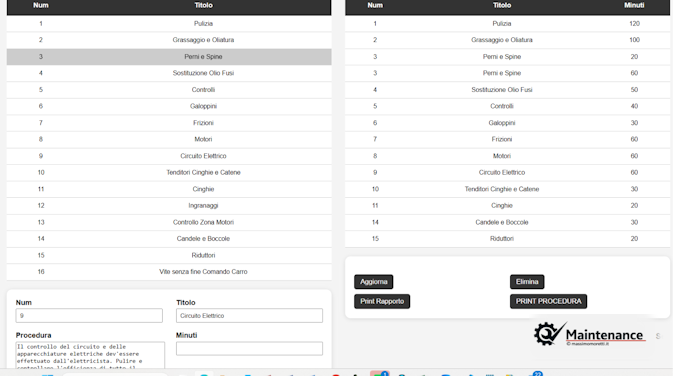This screenshot has height=376, width=673.
Task: Click inside the Procedura text area
Action: 90,355
